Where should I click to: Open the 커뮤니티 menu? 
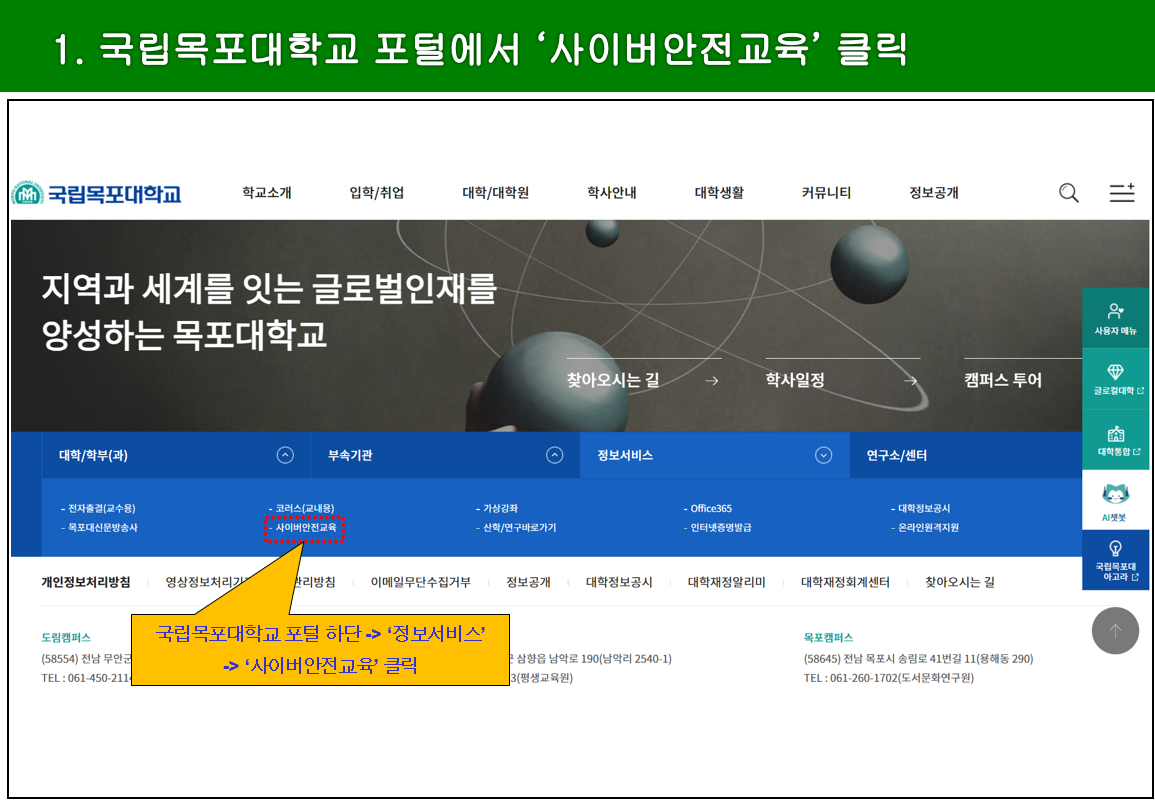[x=826, y=193]
